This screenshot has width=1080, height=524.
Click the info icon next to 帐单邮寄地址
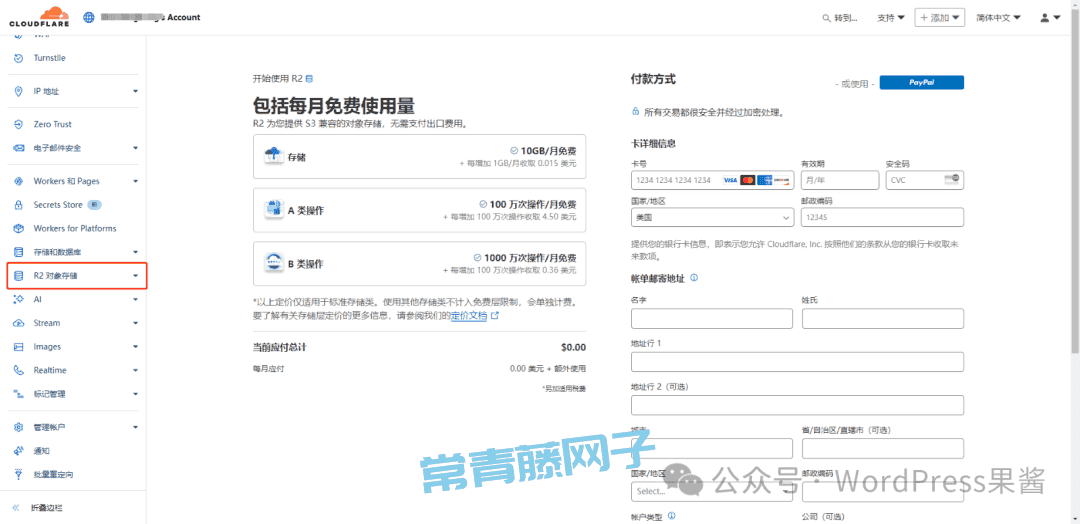[x=694, y=278]
